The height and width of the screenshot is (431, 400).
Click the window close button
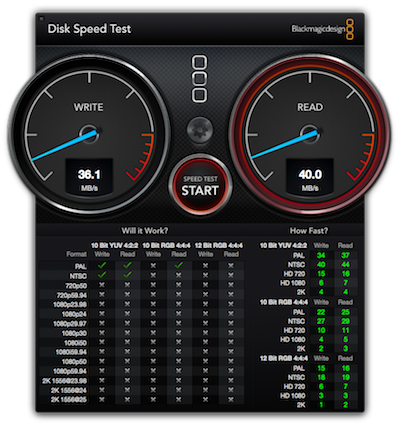click(x=41, y=18)
